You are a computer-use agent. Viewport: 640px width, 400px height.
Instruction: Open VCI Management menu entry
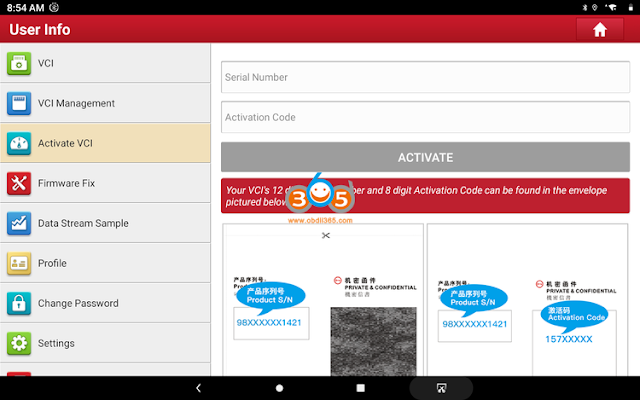point(105,103)
